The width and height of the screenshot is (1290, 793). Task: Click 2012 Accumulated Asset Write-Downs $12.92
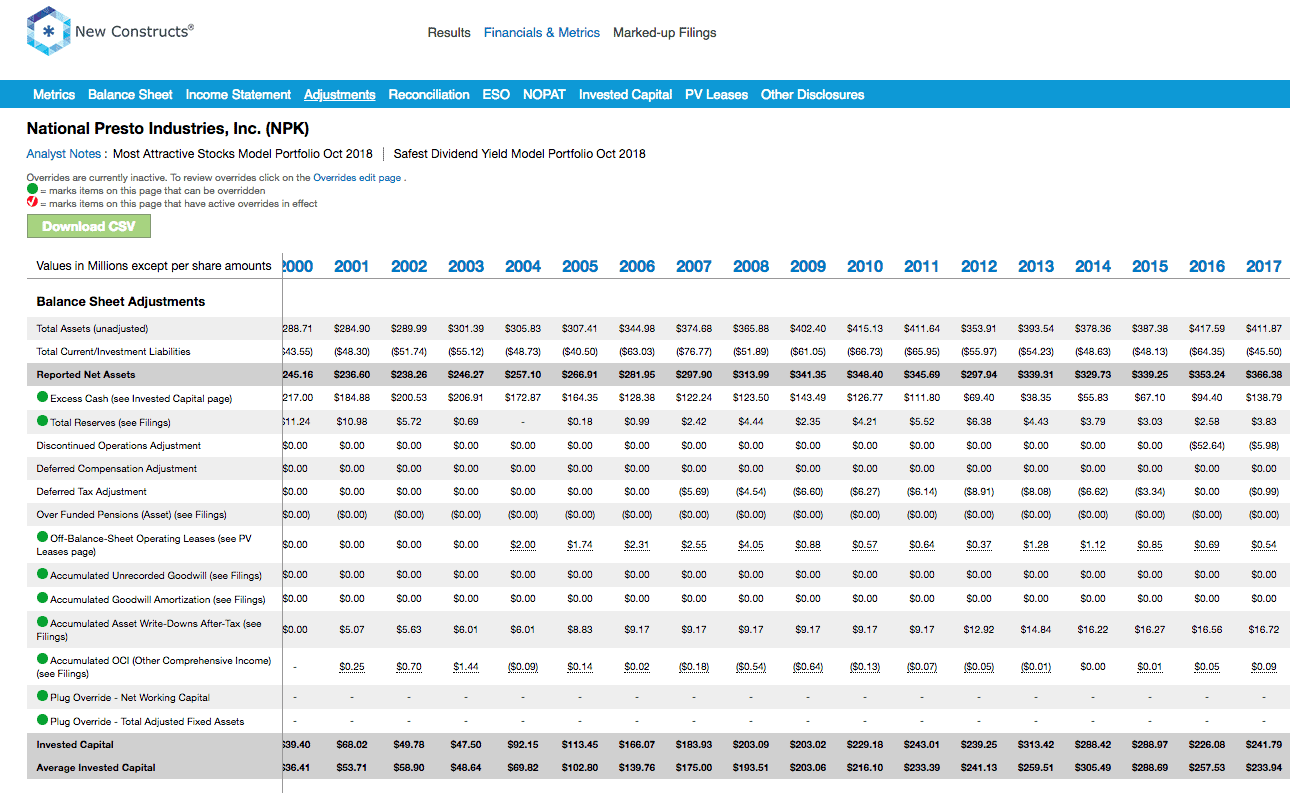coord(979,630)
